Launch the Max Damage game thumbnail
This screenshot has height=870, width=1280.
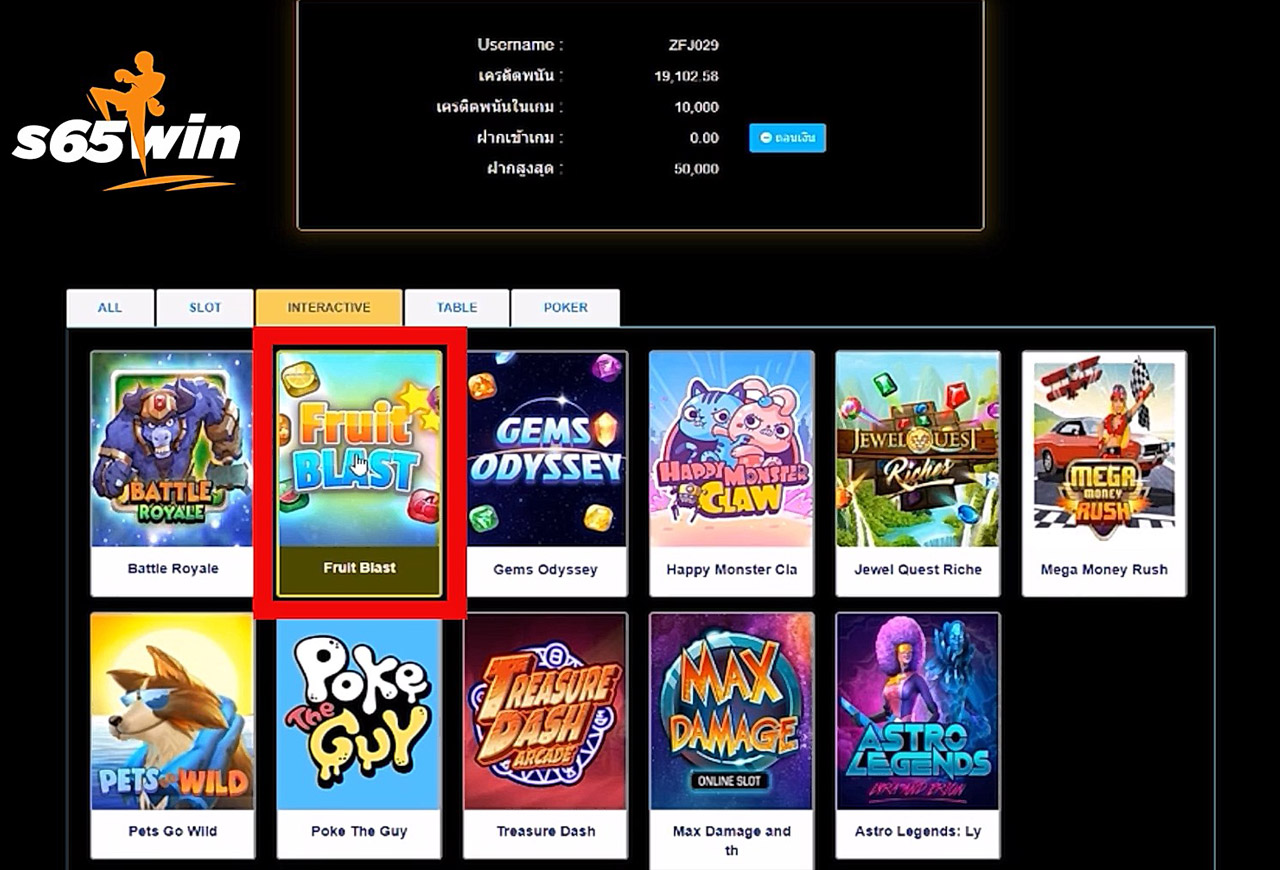731,711
